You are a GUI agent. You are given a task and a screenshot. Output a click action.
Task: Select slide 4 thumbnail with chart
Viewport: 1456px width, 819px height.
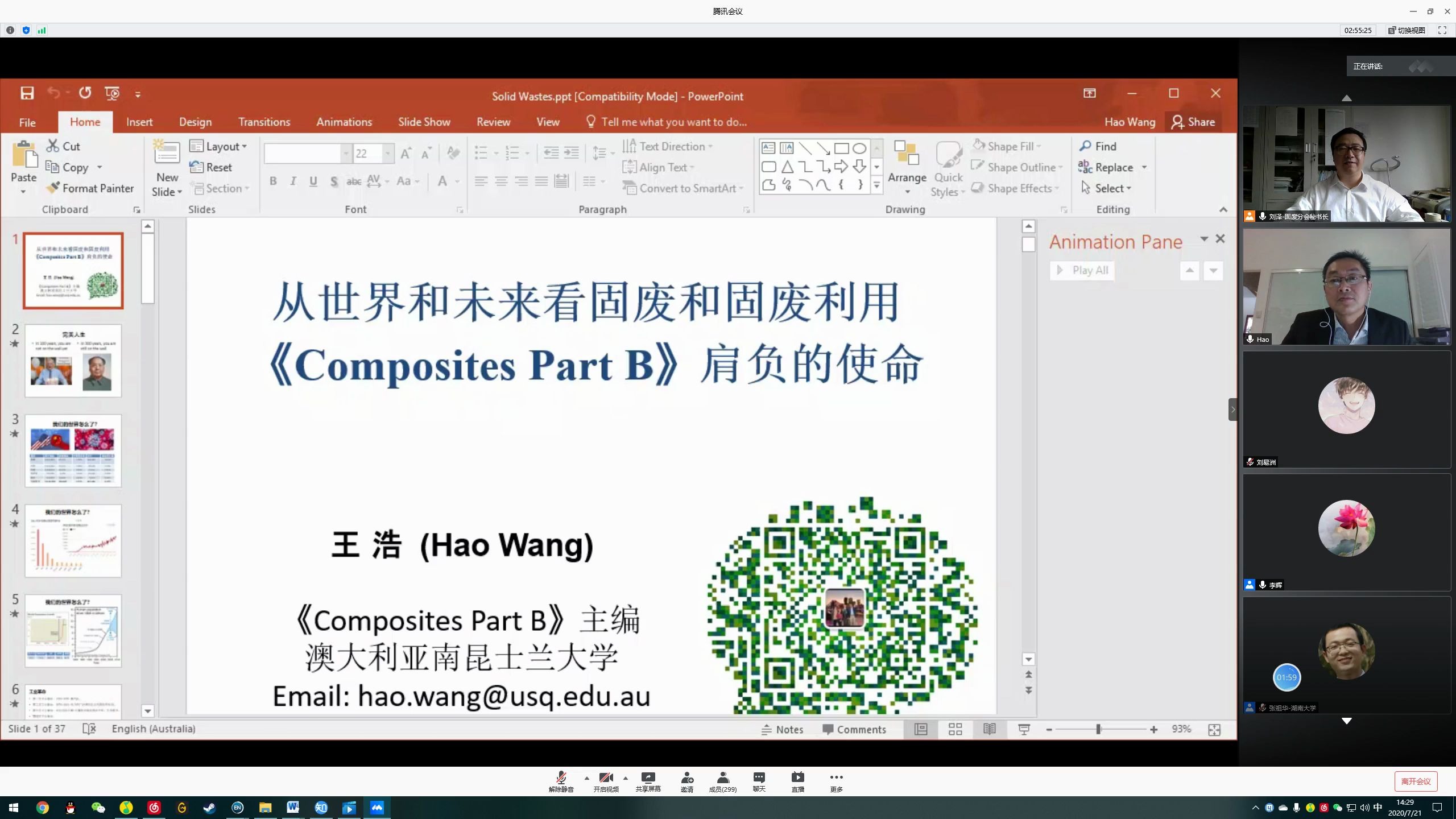(x=73, y=540)
